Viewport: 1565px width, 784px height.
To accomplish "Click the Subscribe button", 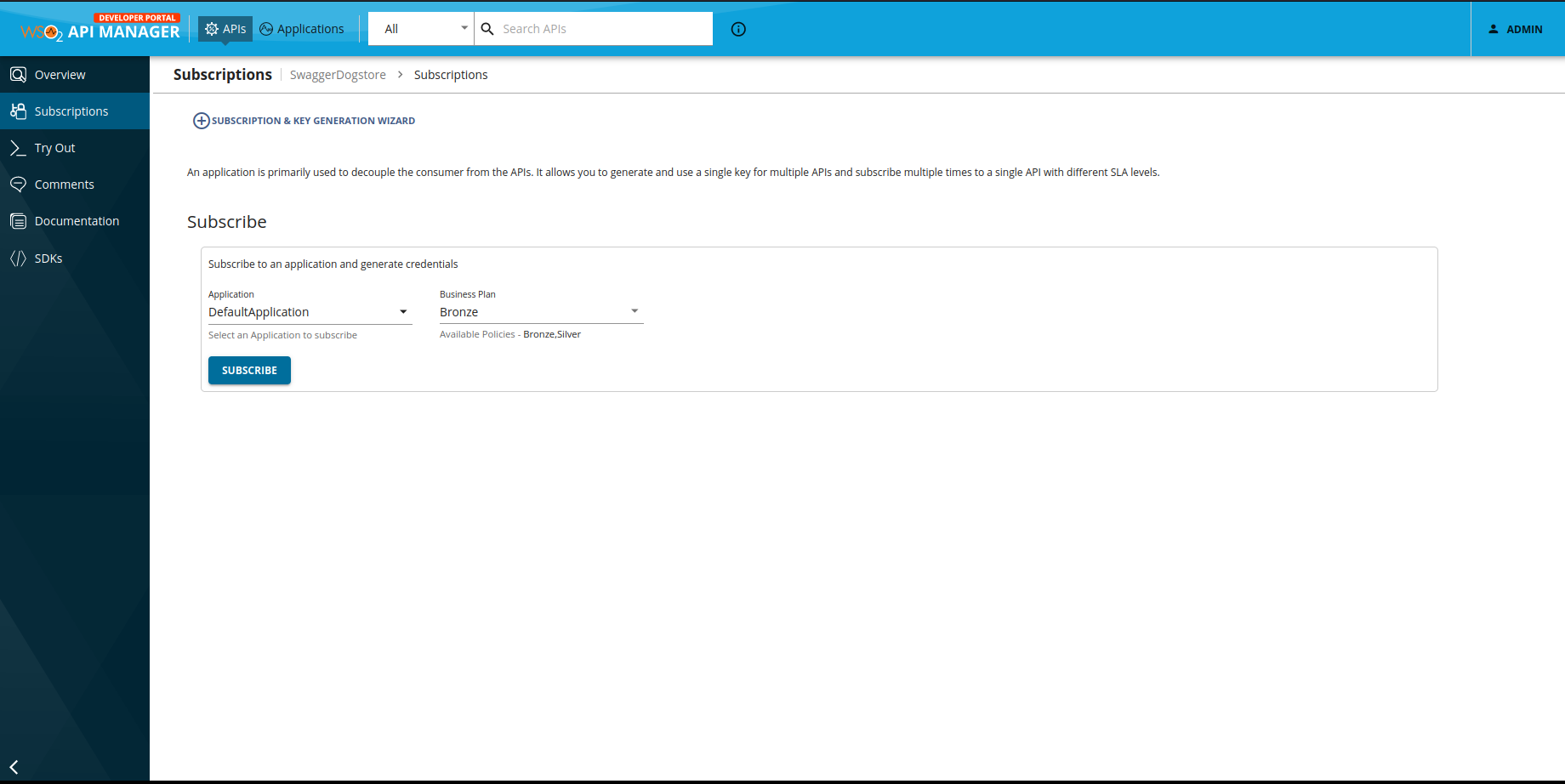I will [249, 370].
